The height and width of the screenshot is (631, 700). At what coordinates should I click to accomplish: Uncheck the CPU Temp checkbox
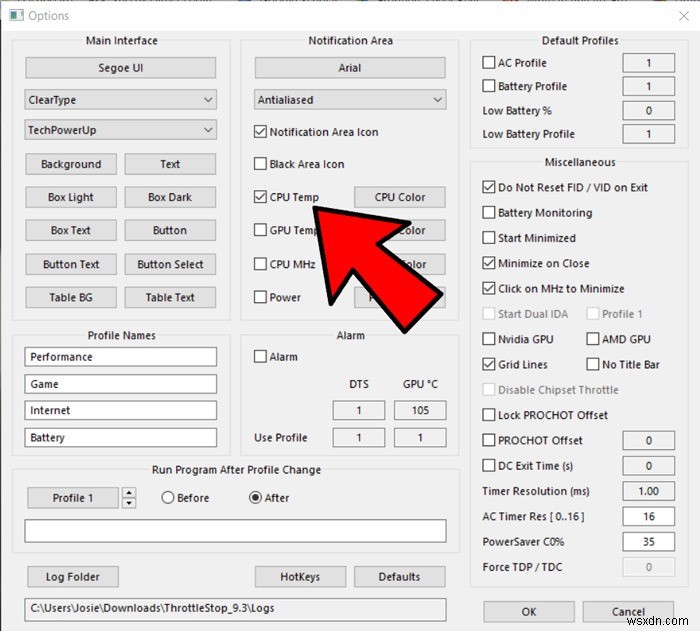click(260, 197)
